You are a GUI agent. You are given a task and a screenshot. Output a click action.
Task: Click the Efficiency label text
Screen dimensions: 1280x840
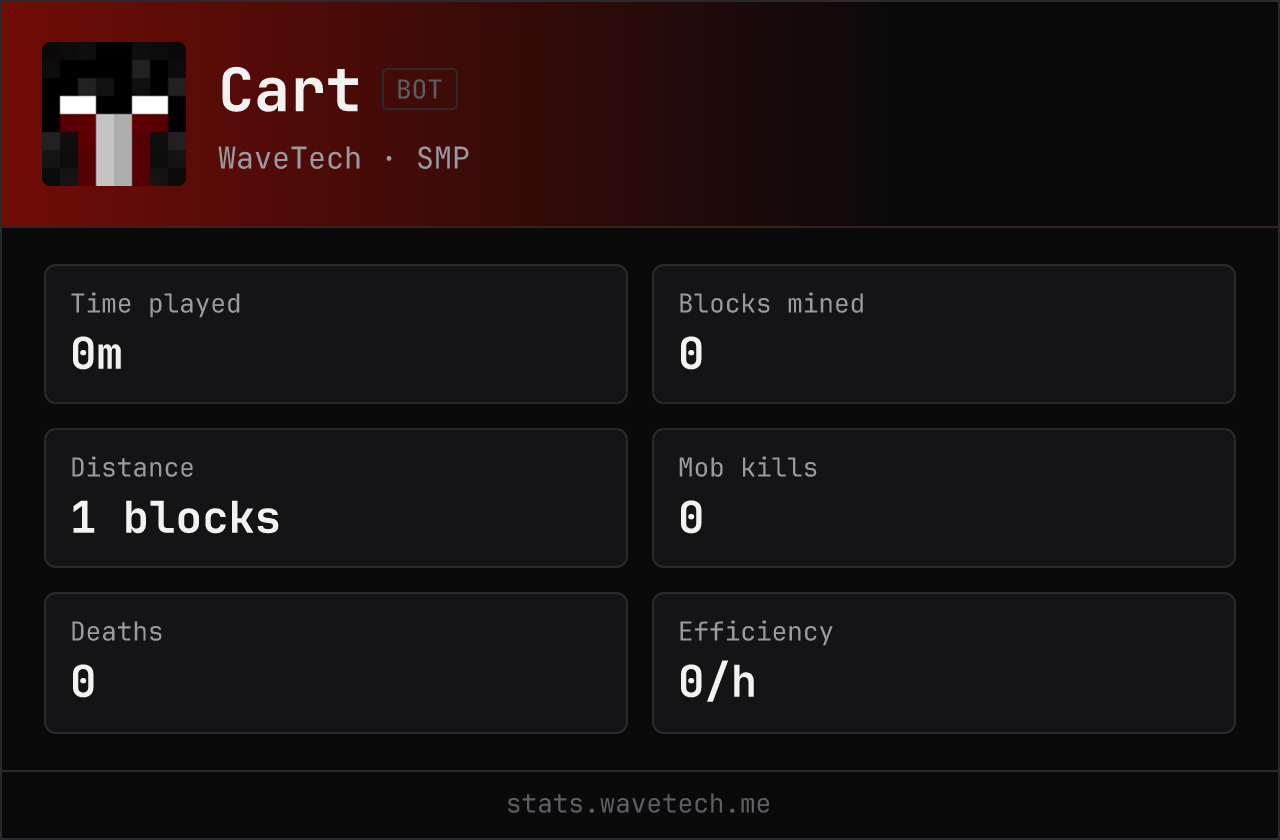tap(756, 632)
